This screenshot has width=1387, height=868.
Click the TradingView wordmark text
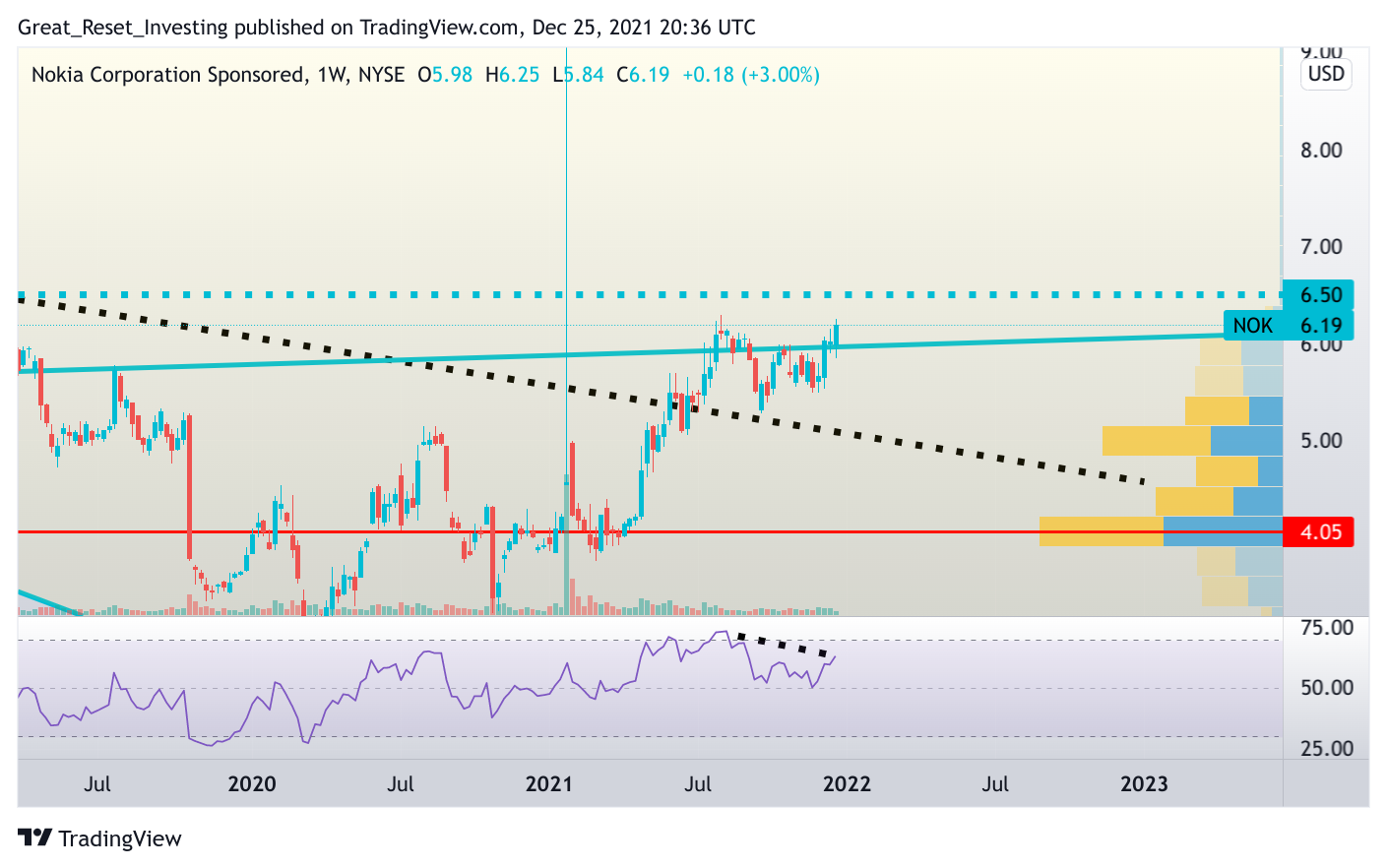tap(120, 839)
